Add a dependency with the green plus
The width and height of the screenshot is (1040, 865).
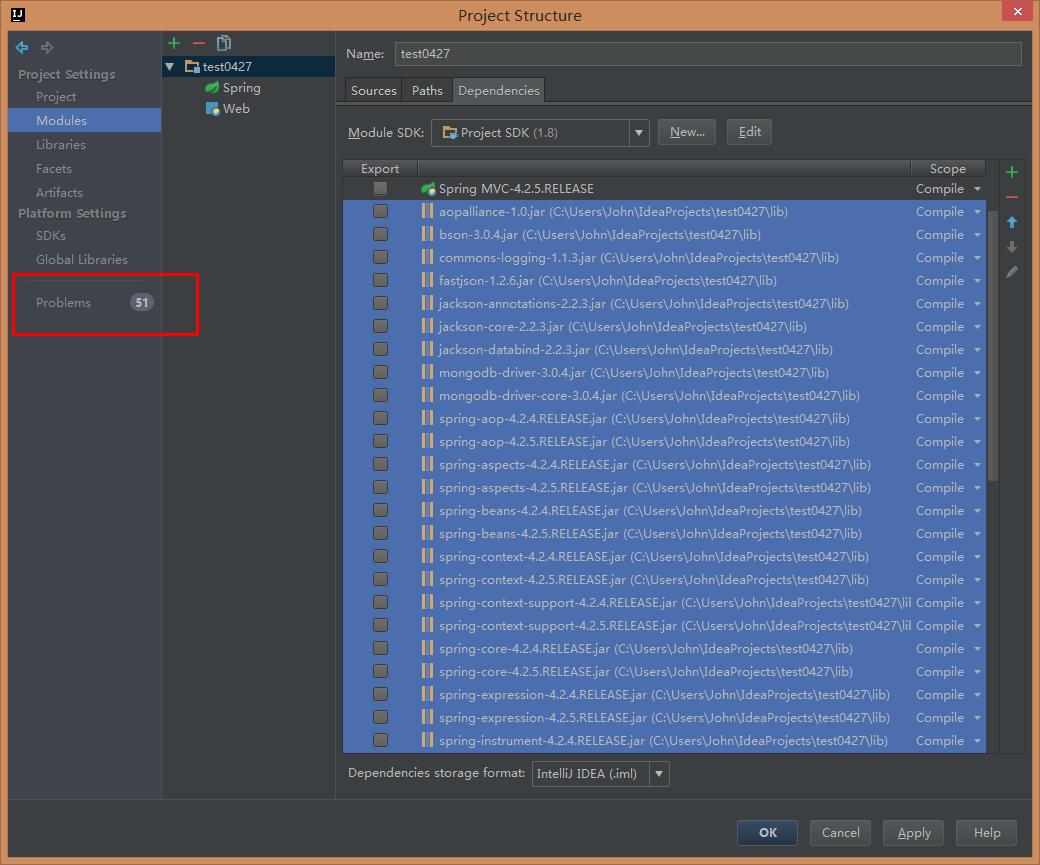click(1011, 172)
